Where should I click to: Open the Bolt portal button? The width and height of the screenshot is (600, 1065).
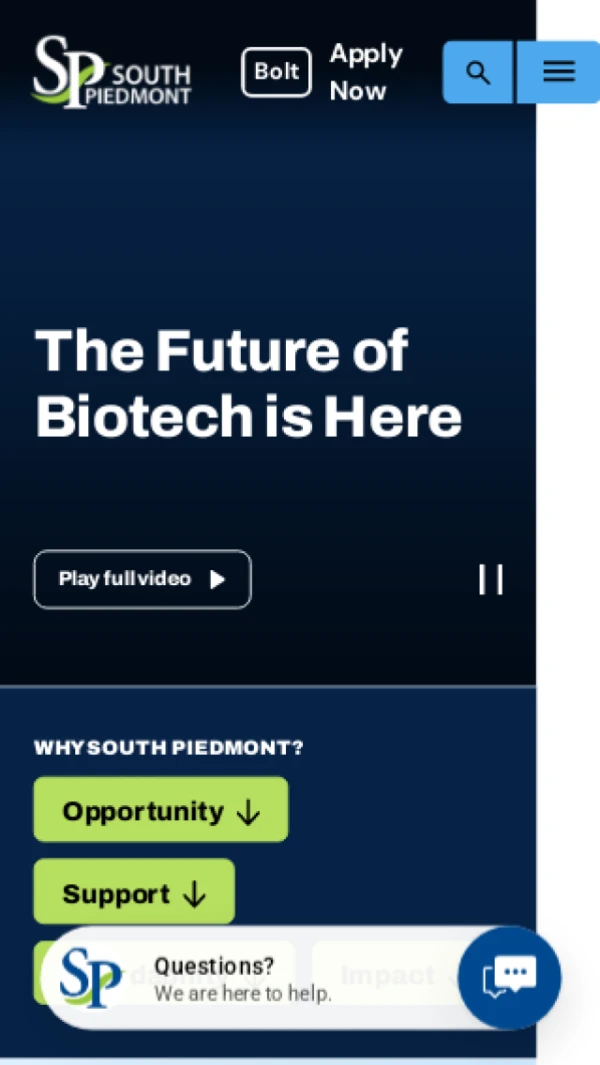[277, 72]
